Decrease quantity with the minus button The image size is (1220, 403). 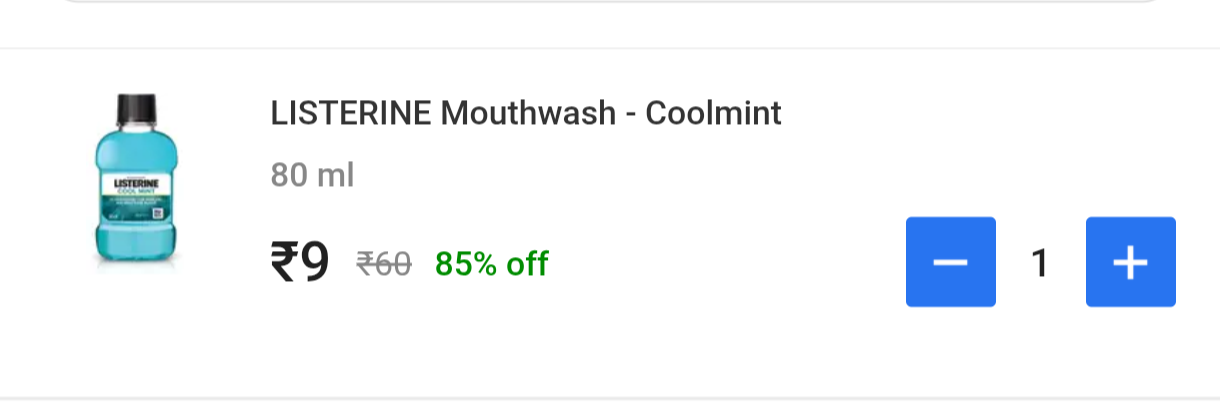(x=950, y=262)
